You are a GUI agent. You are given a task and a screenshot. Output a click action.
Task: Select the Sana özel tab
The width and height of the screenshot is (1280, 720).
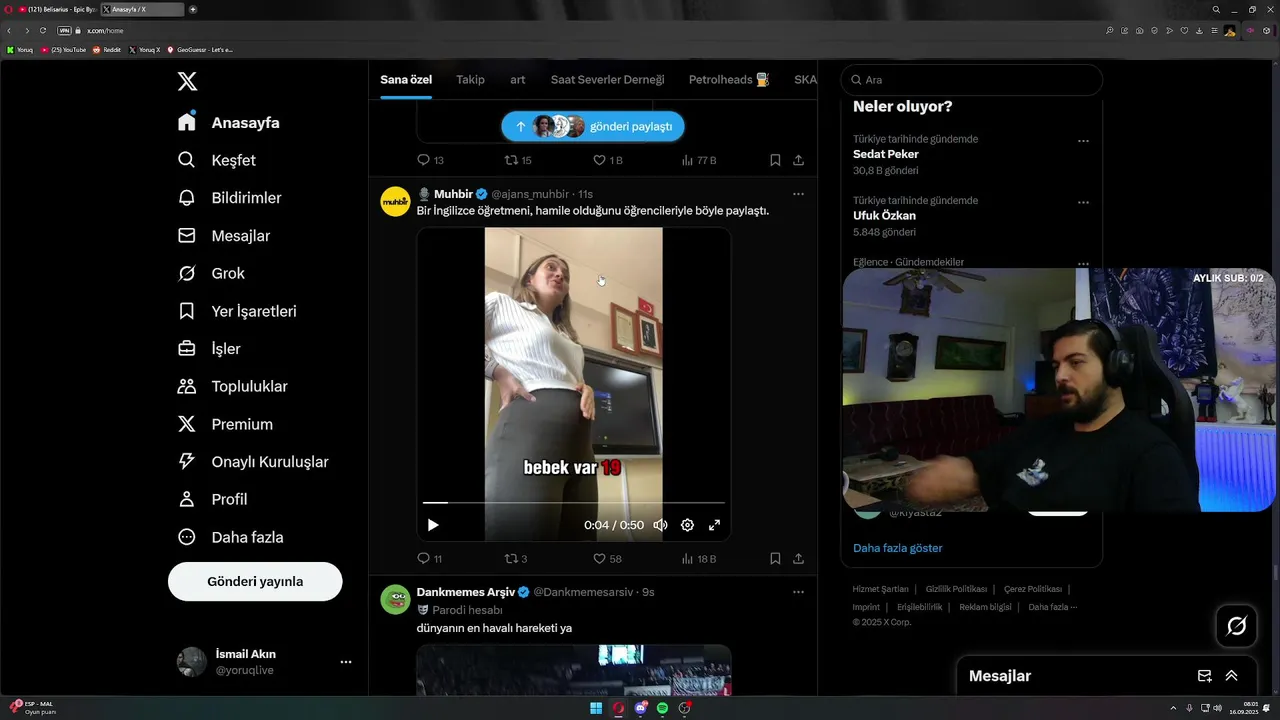click(406, 79)
